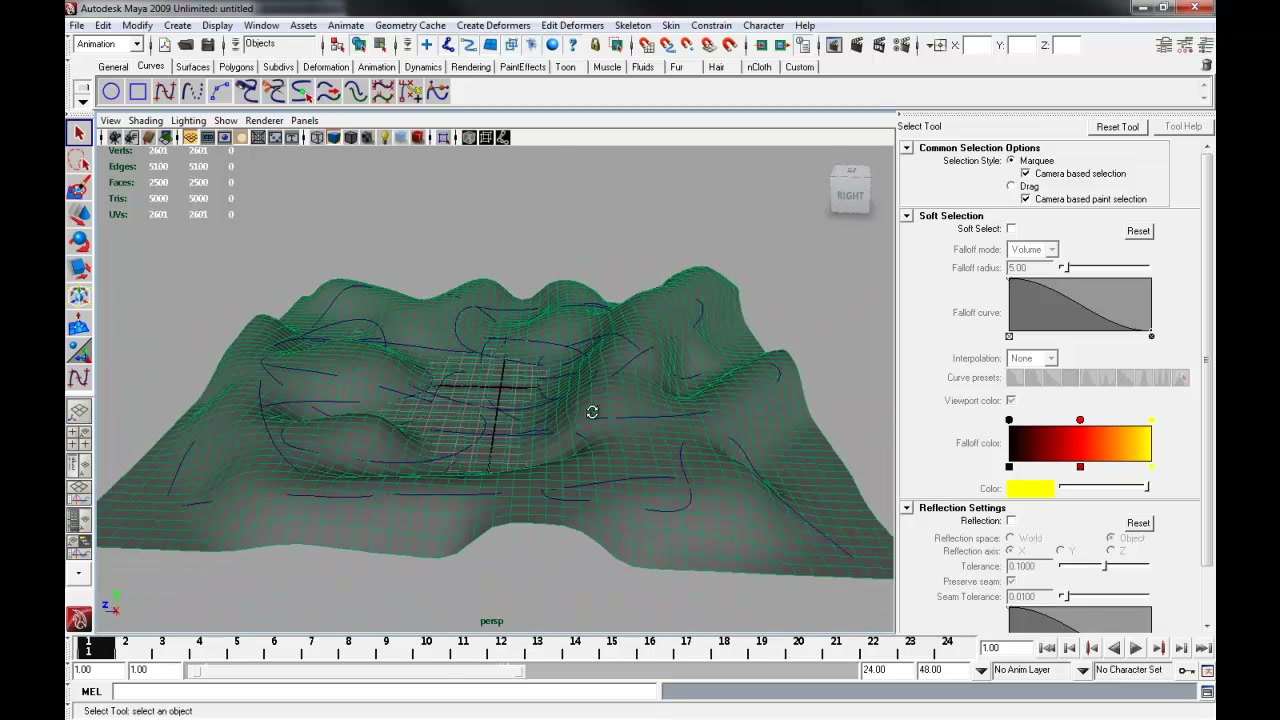Click Reset in Reflection Settings section
1280x720 pixels.
coord(1138,523)
